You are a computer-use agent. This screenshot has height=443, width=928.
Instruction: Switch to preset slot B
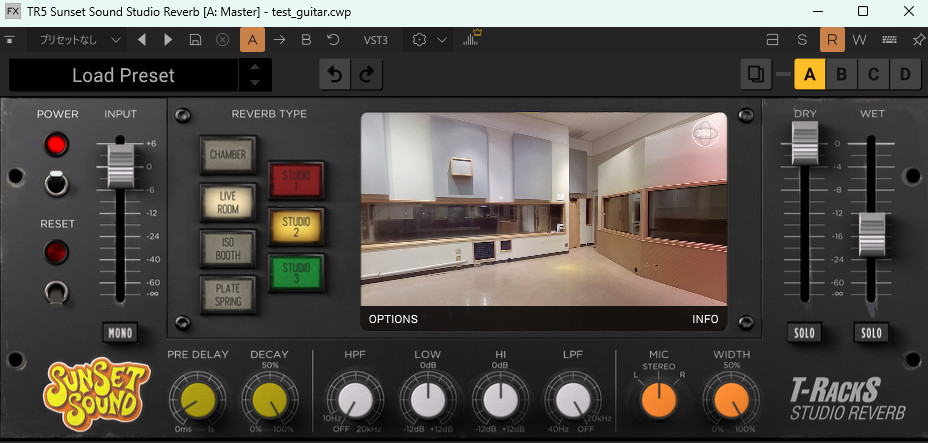click(842, 75)
